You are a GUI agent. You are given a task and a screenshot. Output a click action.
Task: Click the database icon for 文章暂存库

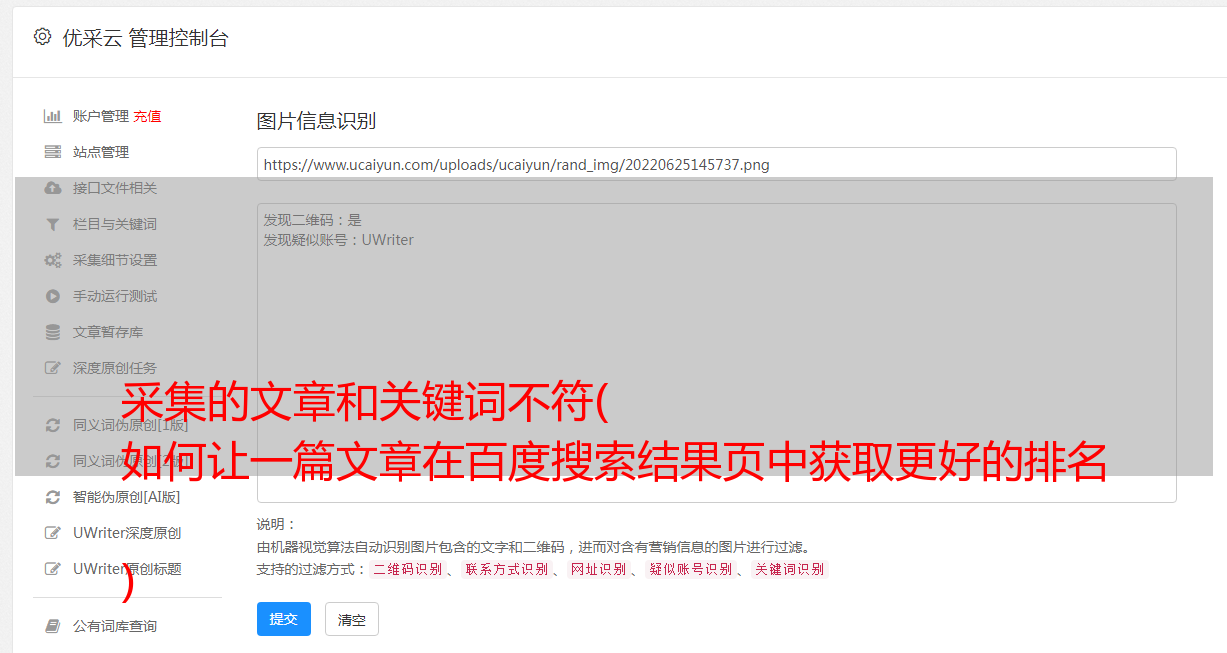click(x=53, y=332)
